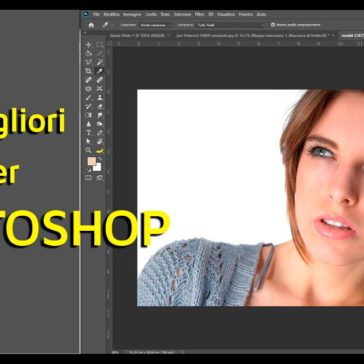Screen dimensions: 364x364
Task: Open the Visualizza menu
Action: click(x=226, y=14)
